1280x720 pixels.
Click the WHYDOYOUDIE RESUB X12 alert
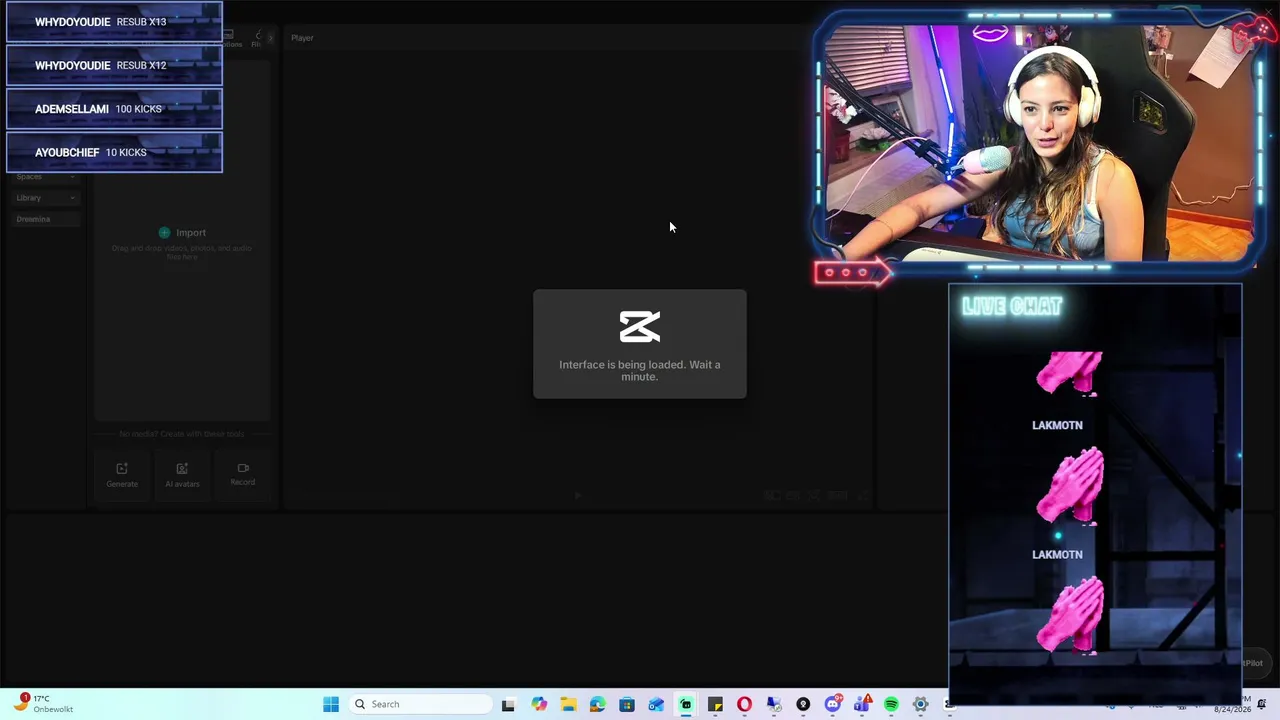[114, 65]
